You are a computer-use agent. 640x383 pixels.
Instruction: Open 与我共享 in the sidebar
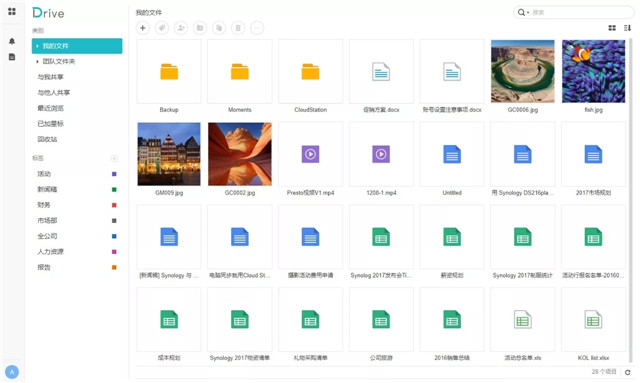click(51, 77)
